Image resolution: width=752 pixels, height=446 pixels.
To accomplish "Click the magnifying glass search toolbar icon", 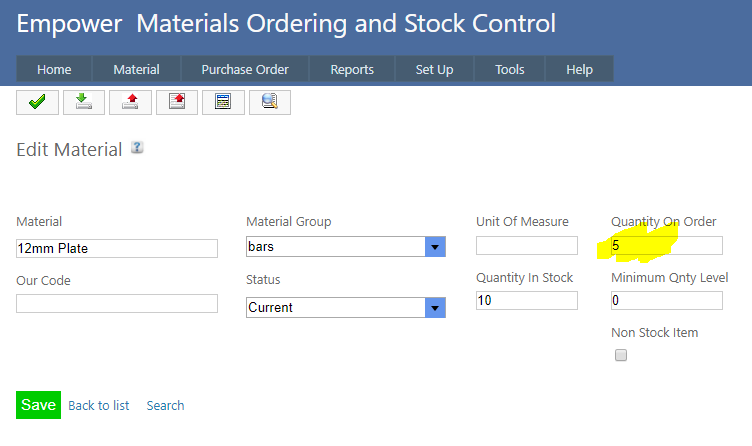I will pos(269,102).
